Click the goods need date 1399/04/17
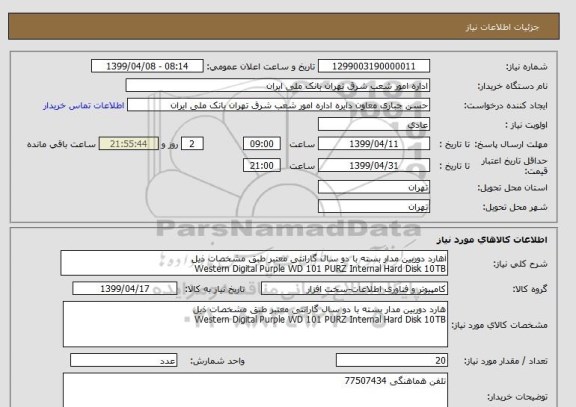Screen dimensions: 576x407 125,289
